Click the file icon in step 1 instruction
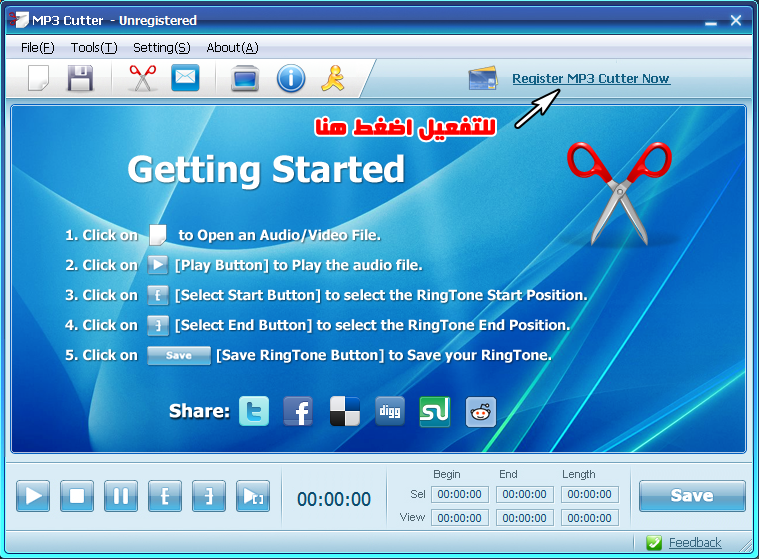The image size is (759, 559). click(158, 235)
